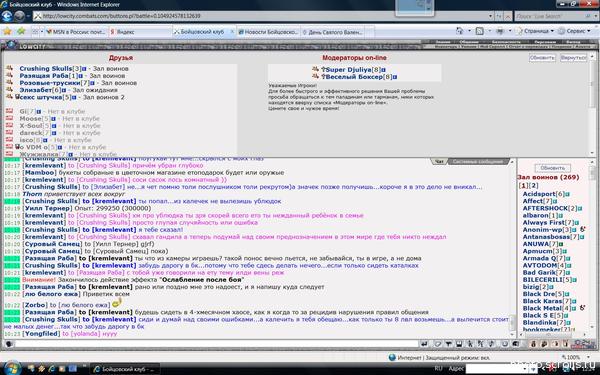Switch to Новости Бойцовского tab
The image size is (600, 375).
pos(268,32)
